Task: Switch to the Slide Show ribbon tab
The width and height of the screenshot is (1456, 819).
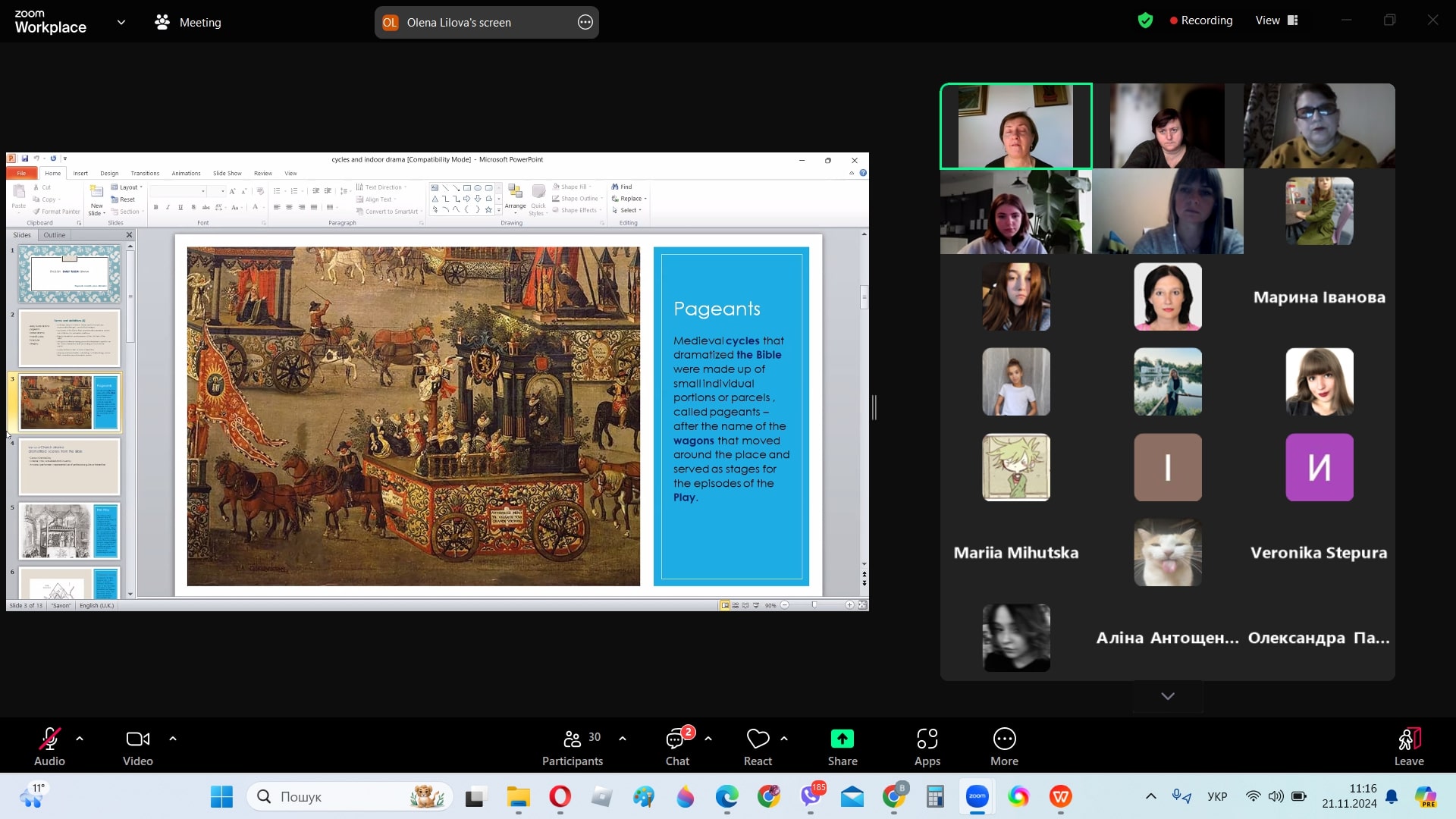Action: pos(227,173)
